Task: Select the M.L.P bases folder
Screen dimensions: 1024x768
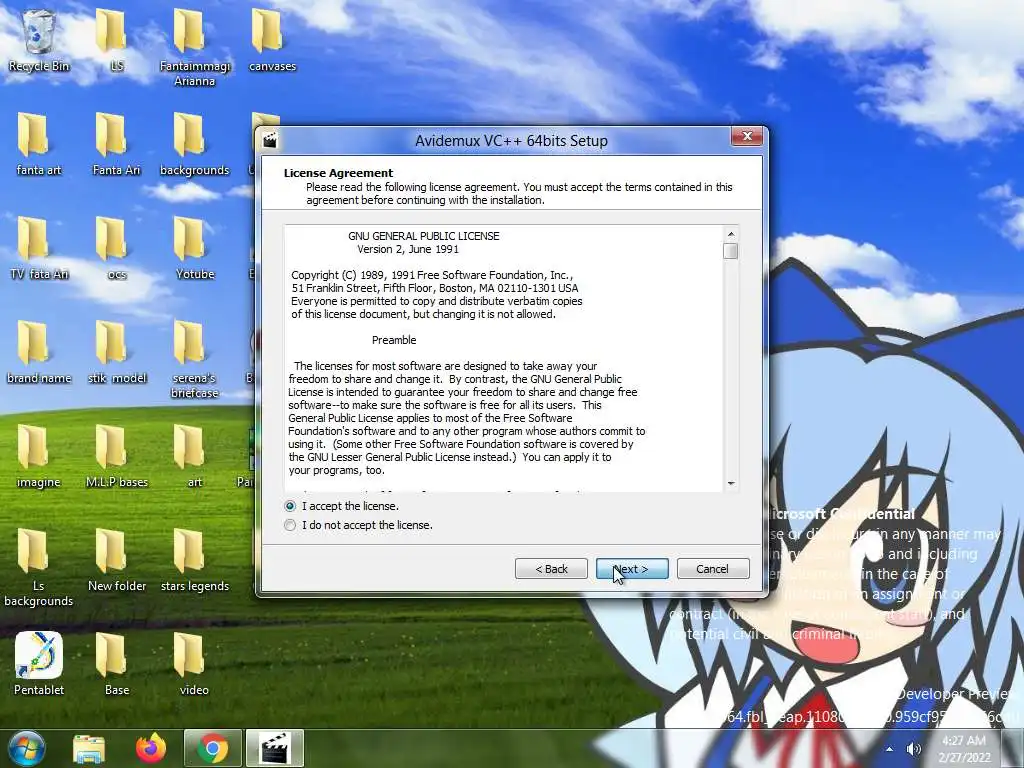Action: [116, 456]
